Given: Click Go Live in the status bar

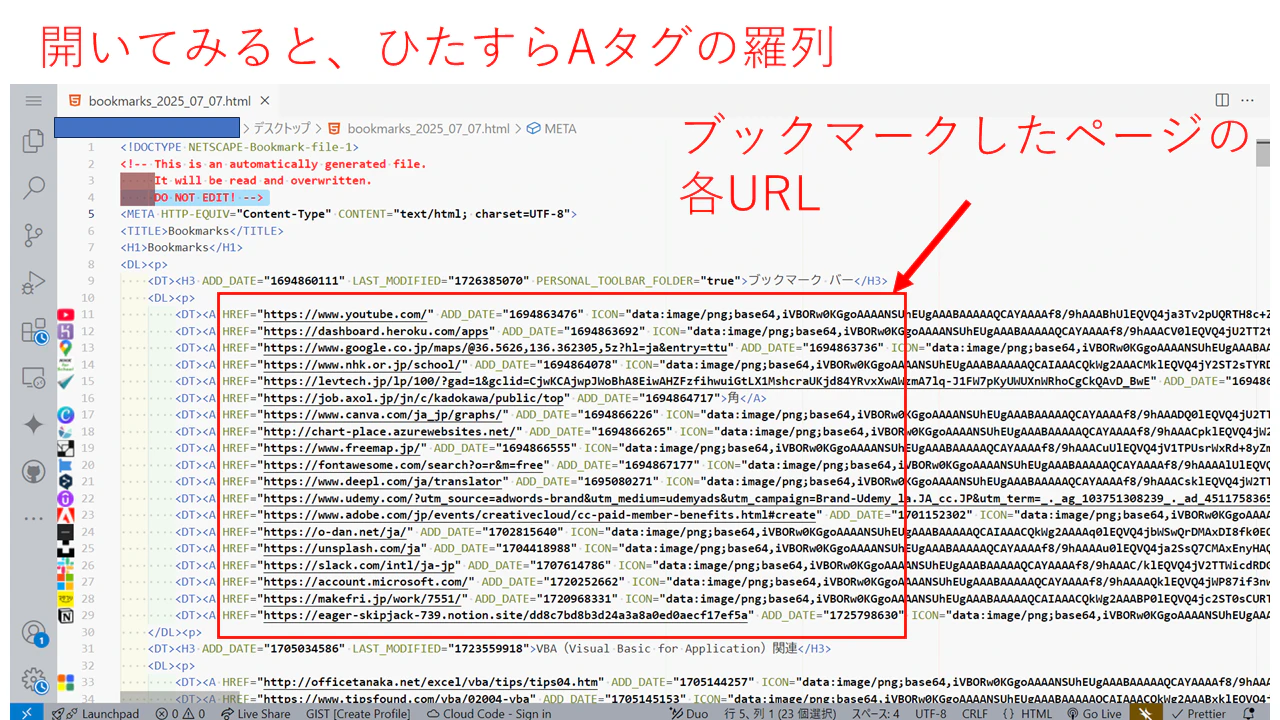Looking at the screenshot, I should (x=1093, y=713).
